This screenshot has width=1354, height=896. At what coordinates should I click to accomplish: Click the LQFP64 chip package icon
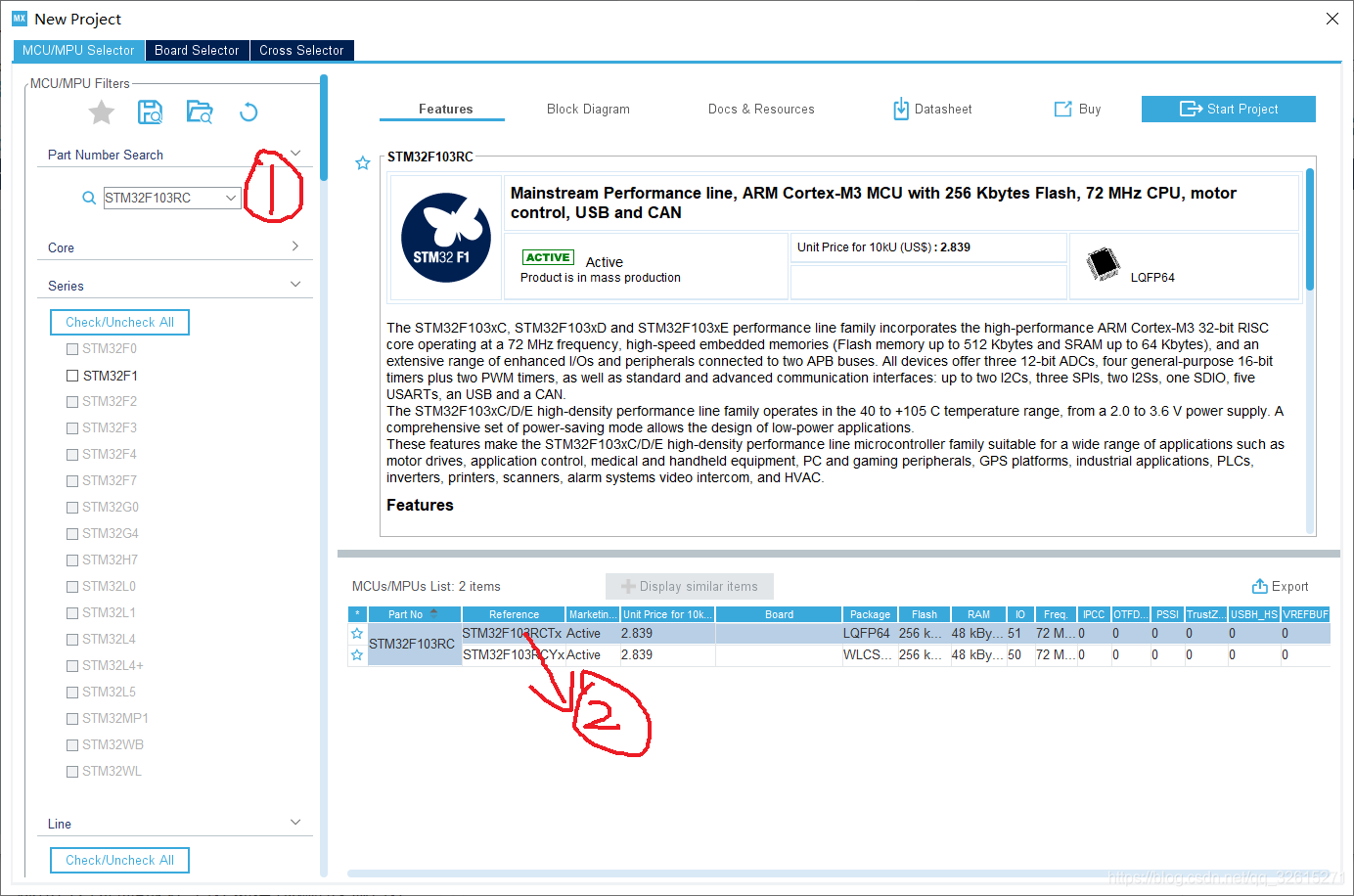(1104, 264)
